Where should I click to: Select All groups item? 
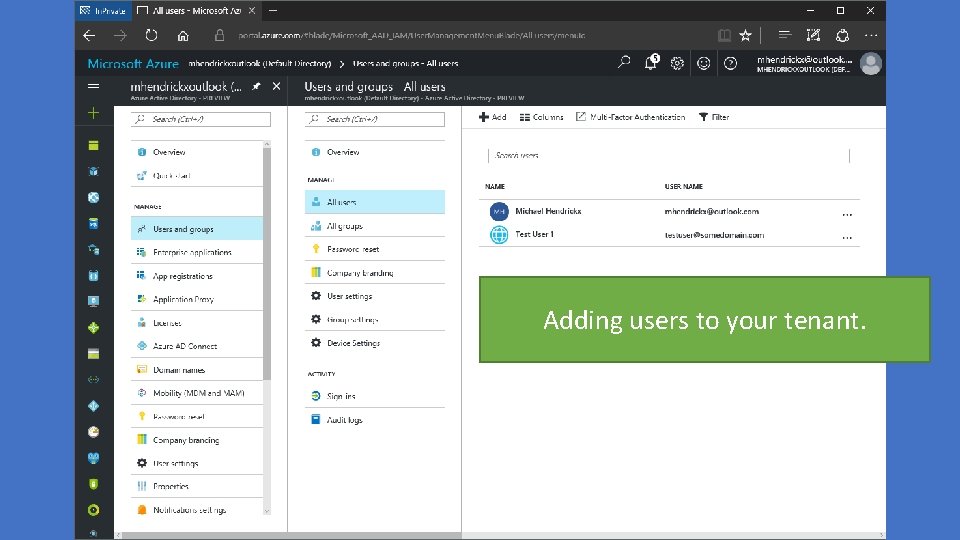coord(375,226)
